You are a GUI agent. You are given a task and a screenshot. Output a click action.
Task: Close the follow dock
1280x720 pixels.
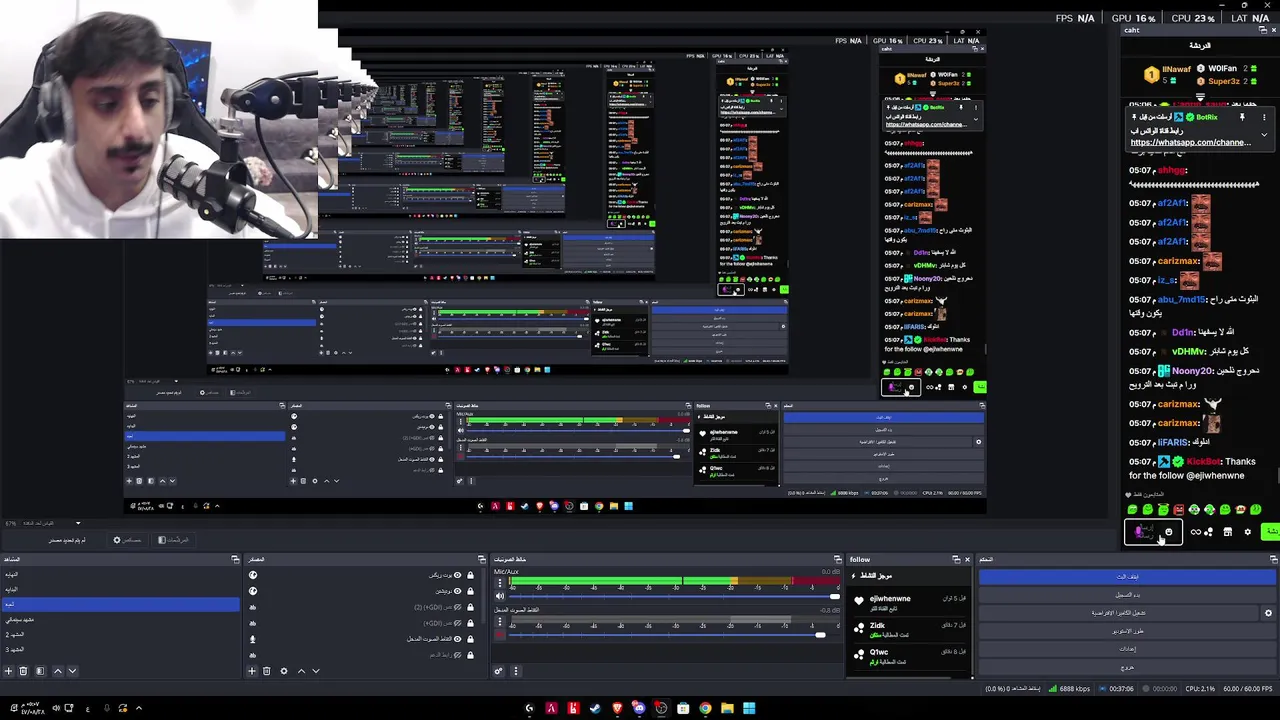click(x=968, y=559)
